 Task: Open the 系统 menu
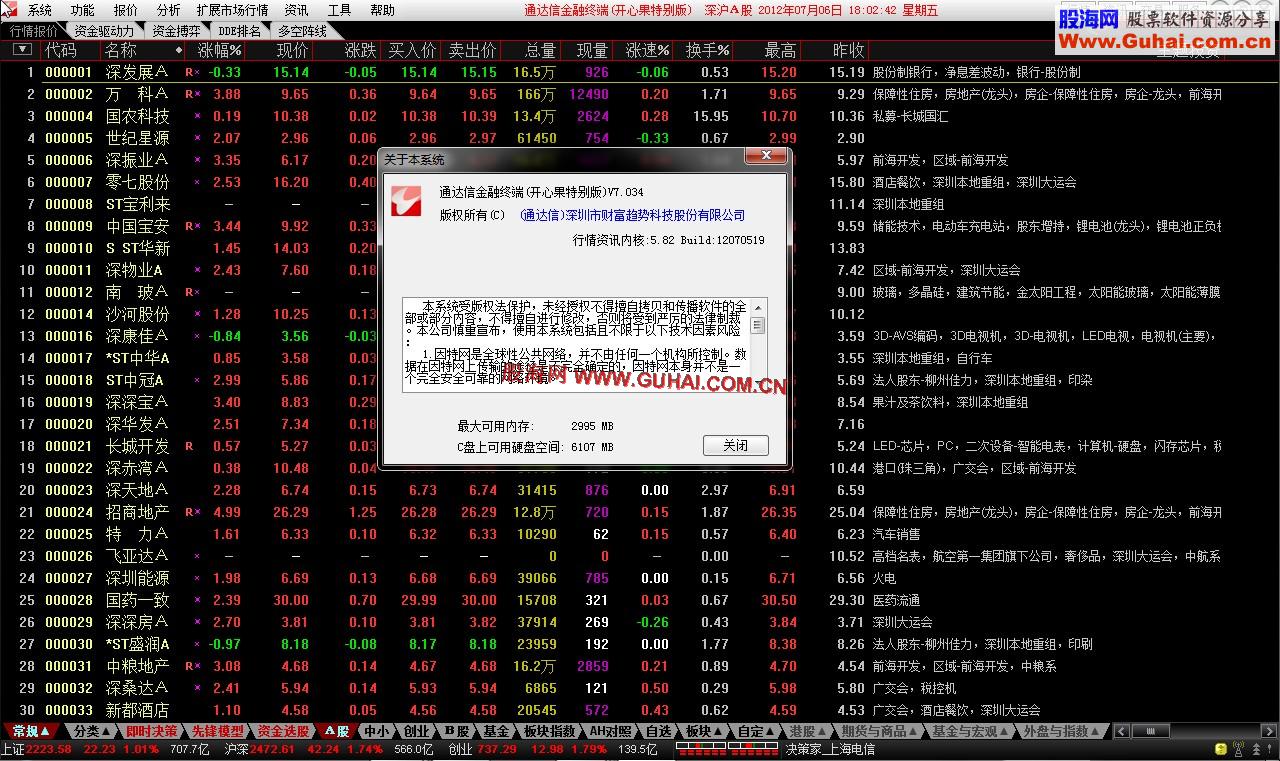coord(40,10)
